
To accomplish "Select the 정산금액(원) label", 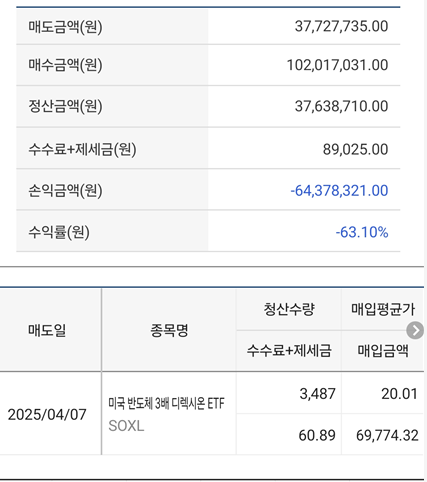I will [x=65, y=106].
